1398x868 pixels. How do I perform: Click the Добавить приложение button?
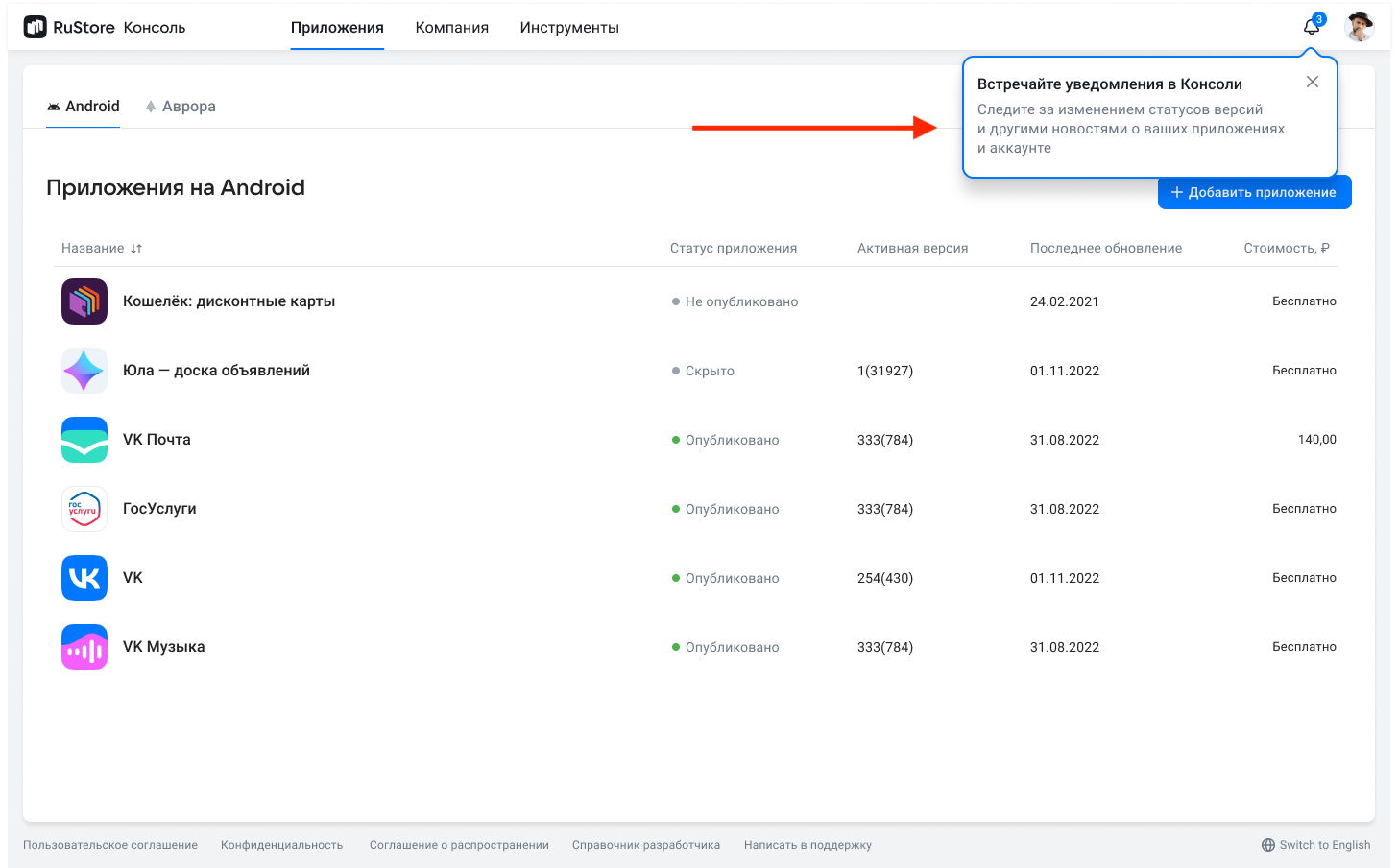pos(1254,192)
